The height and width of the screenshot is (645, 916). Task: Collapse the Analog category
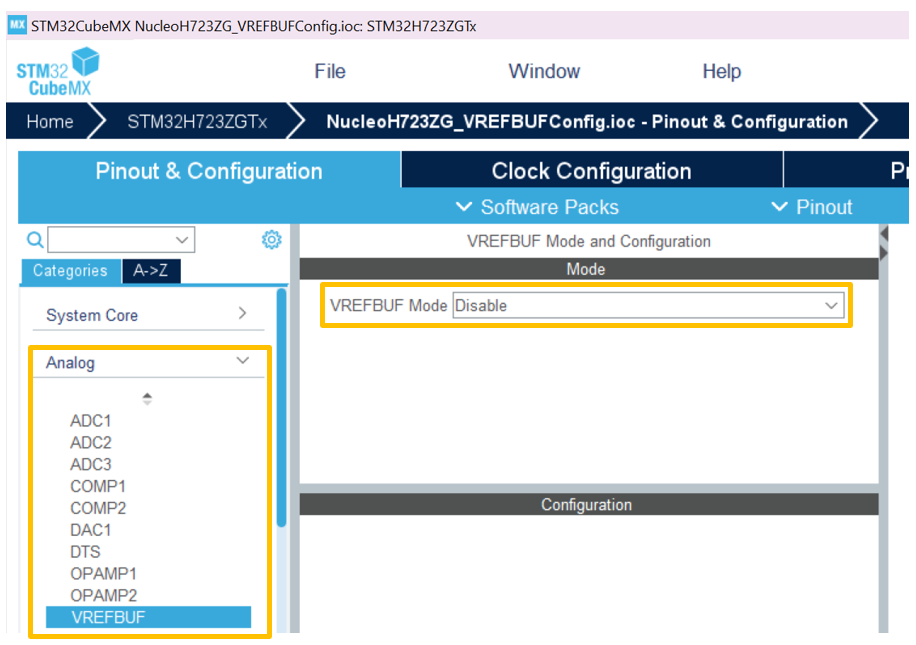(148, 362)
